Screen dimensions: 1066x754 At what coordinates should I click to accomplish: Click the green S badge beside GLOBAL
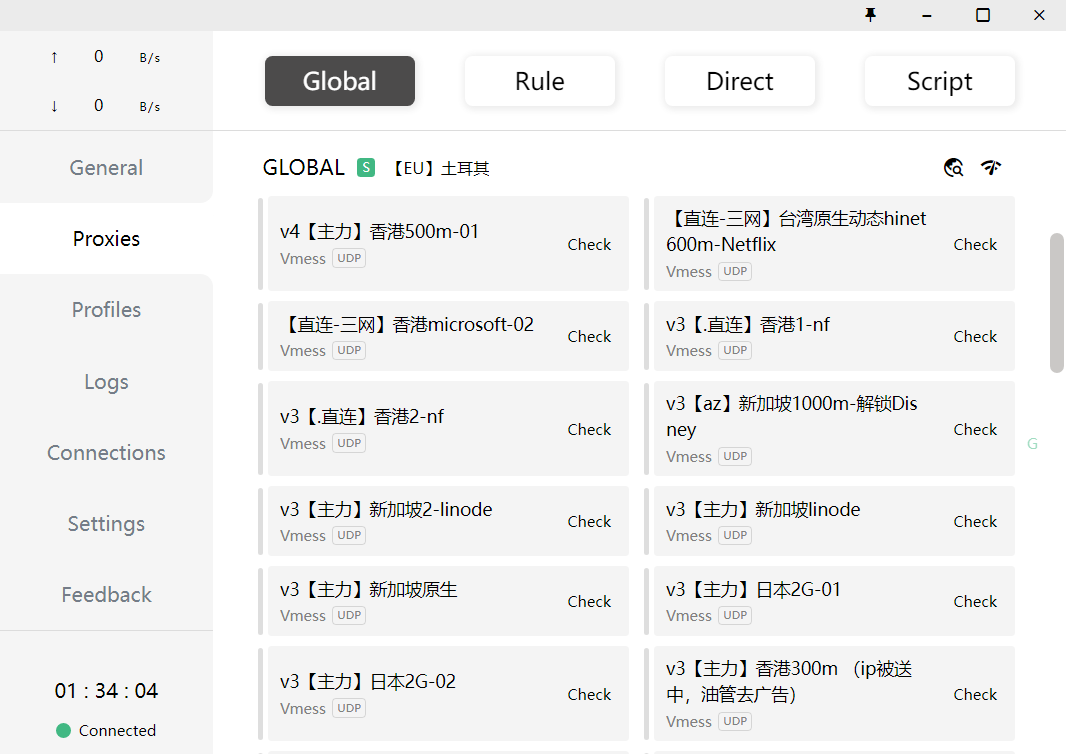(366, 168)
